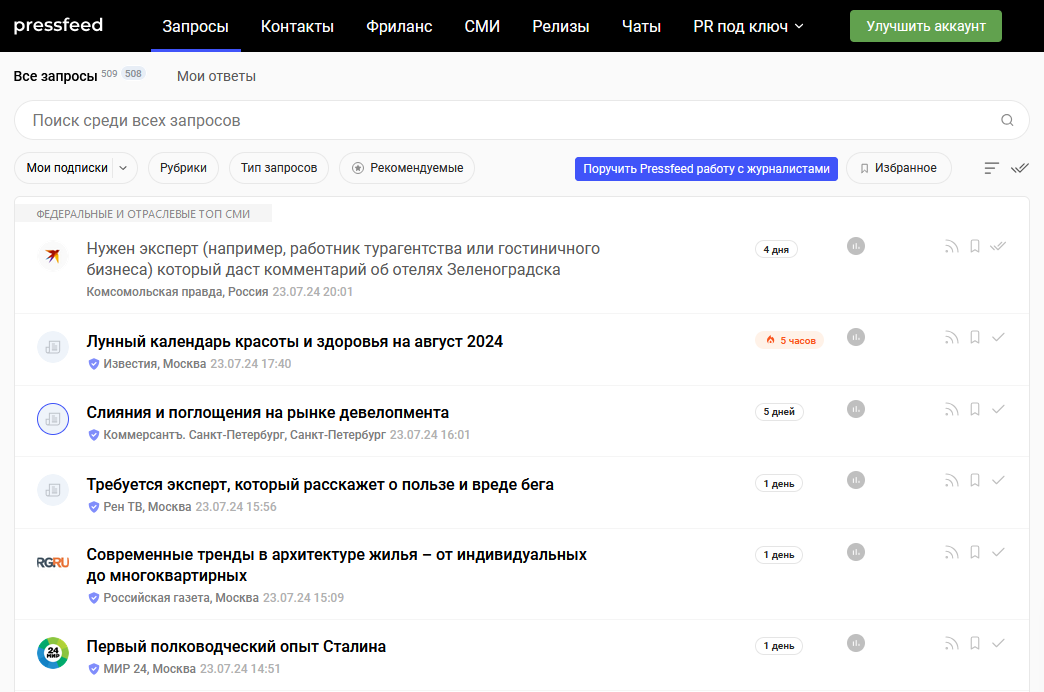
Task: Bookmark the Зеленоградск hotels request
Action: 975,246
